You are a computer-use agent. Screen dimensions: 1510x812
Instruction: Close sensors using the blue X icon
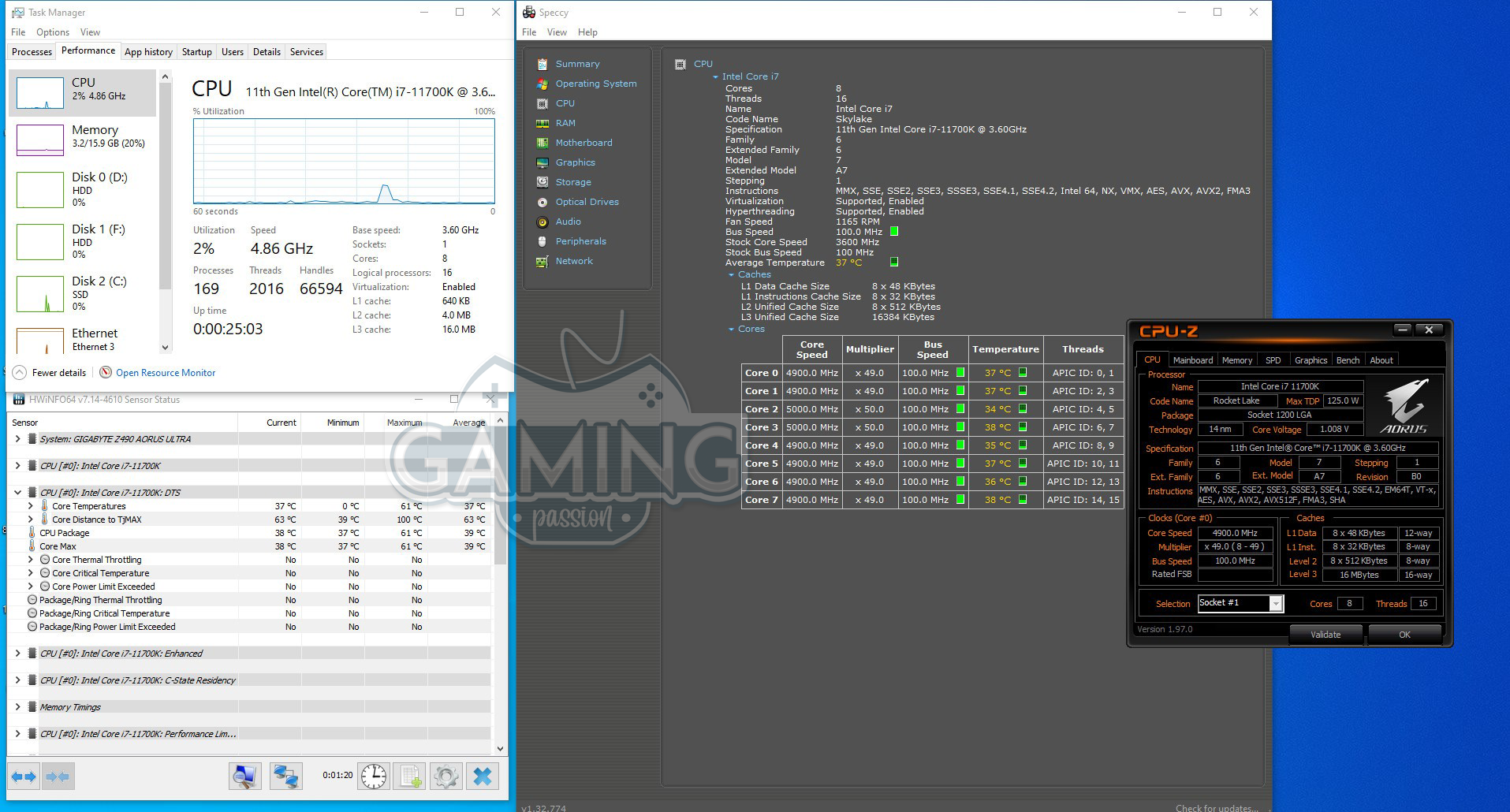[483, 777]
